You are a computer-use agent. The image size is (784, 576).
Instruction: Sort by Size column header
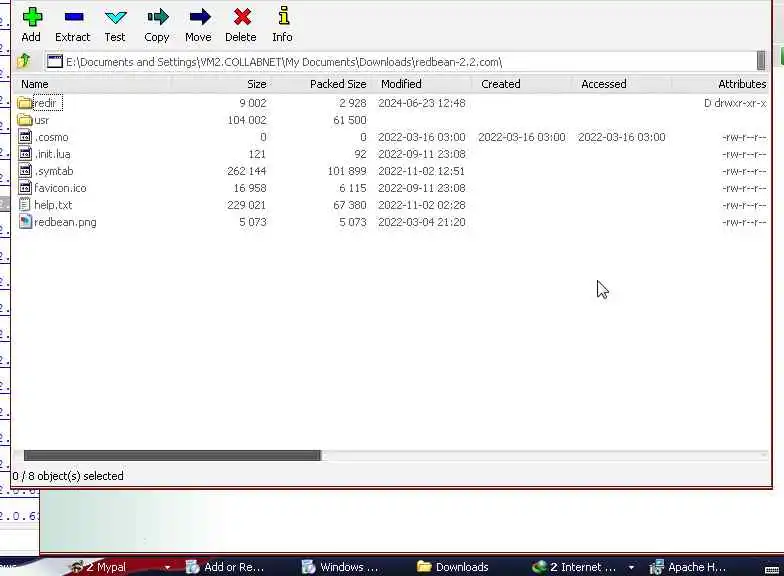click(256, 84)
